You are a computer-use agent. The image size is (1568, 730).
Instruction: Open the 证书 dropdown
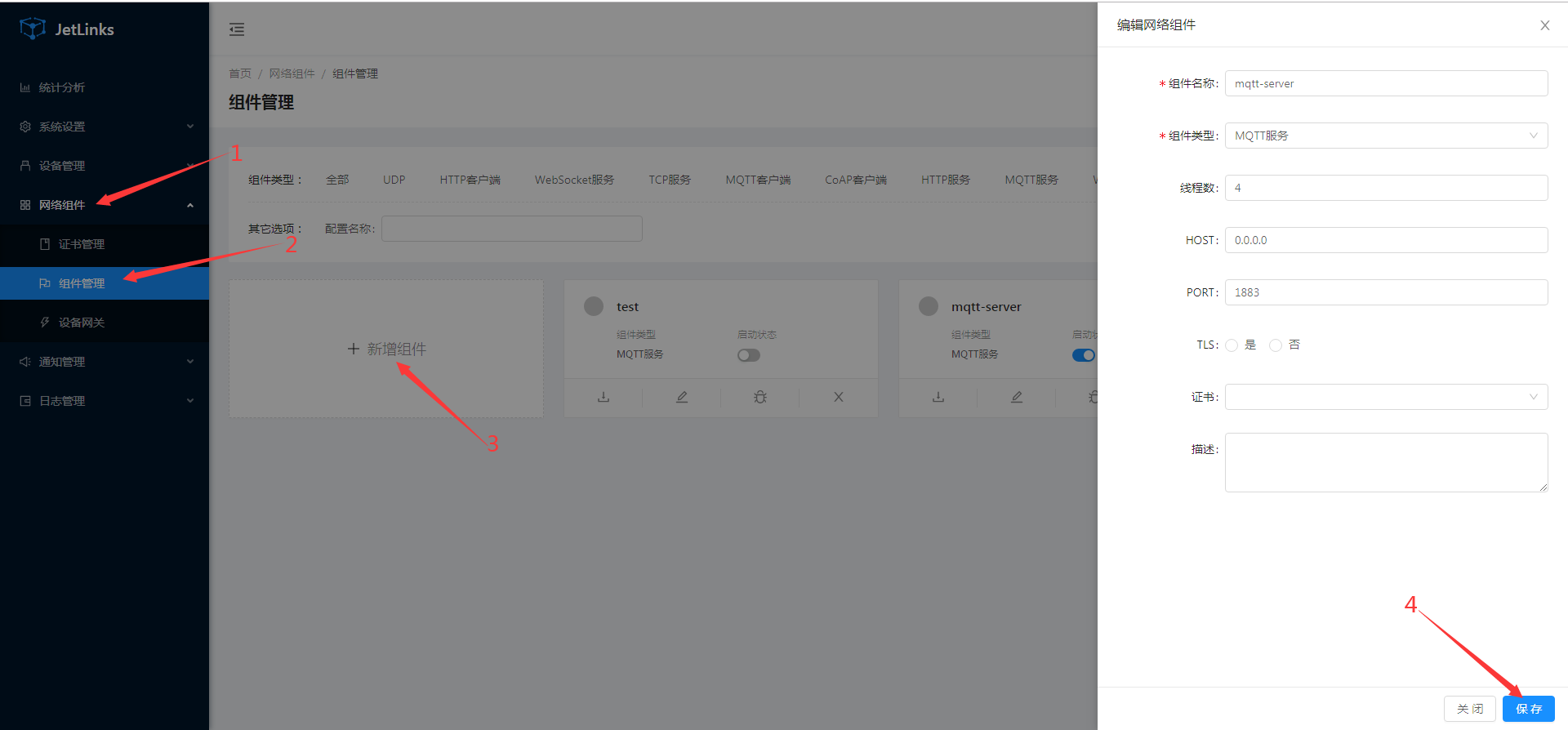pos(1386,397)
